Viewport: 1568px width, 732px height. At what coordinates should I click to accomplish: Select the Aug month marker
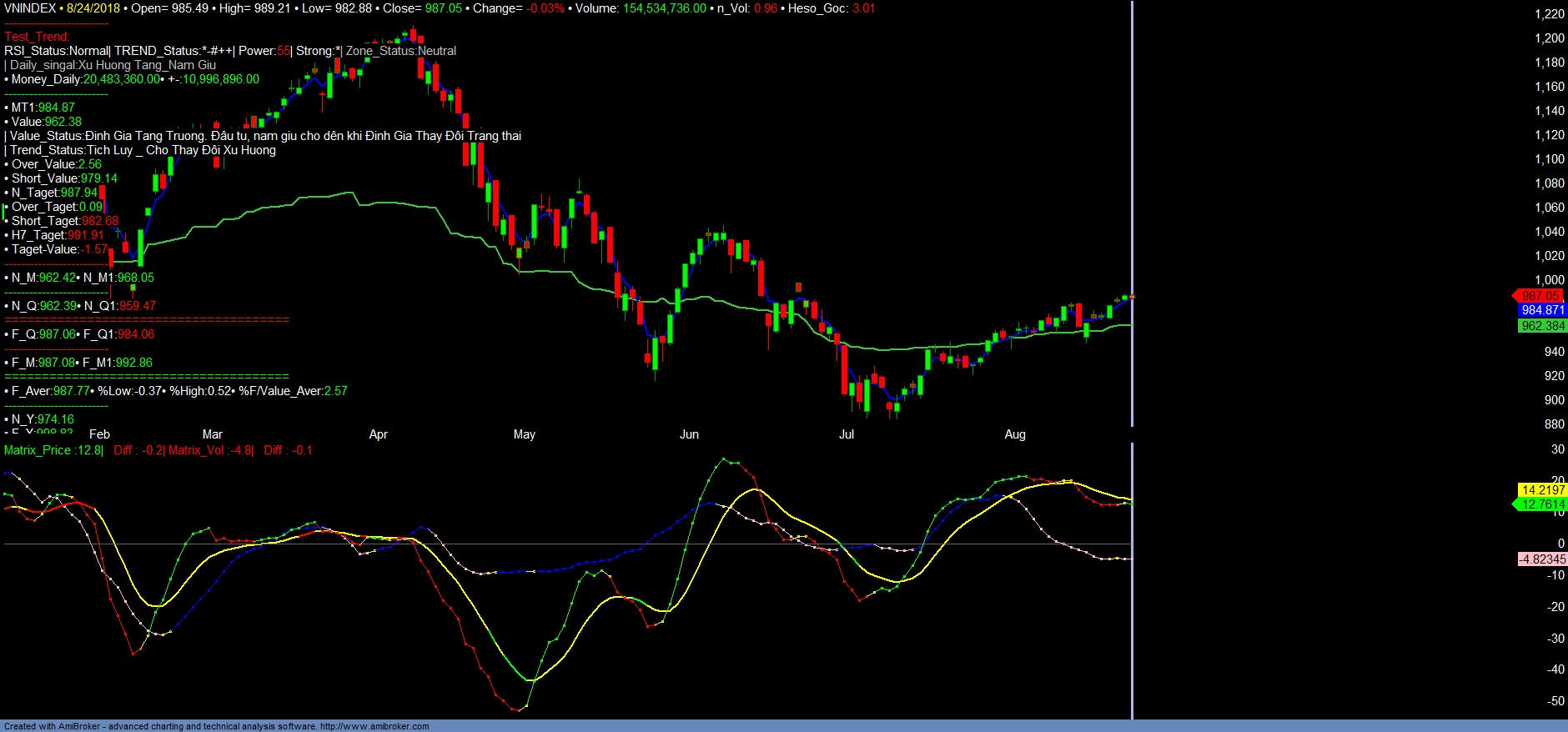tap(1014, 434)
